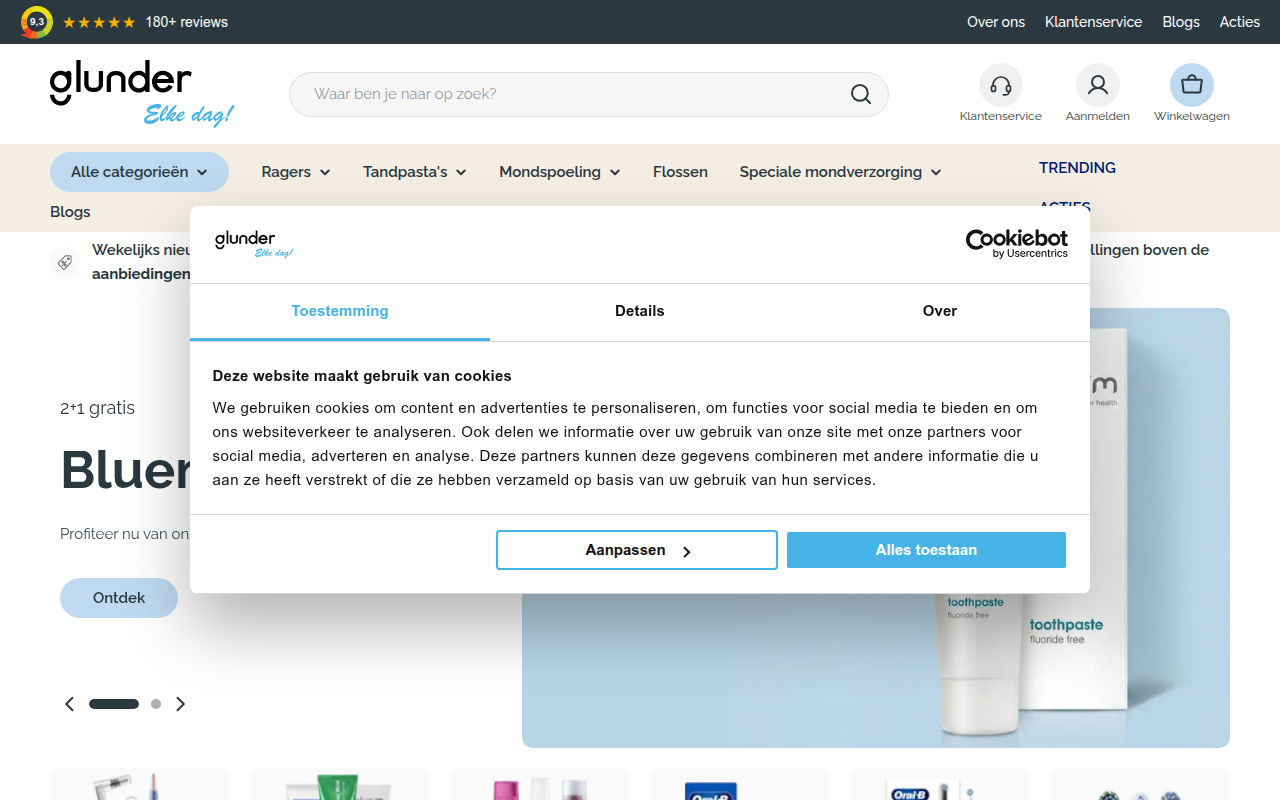Open the Over ons link

pos(996,22)
